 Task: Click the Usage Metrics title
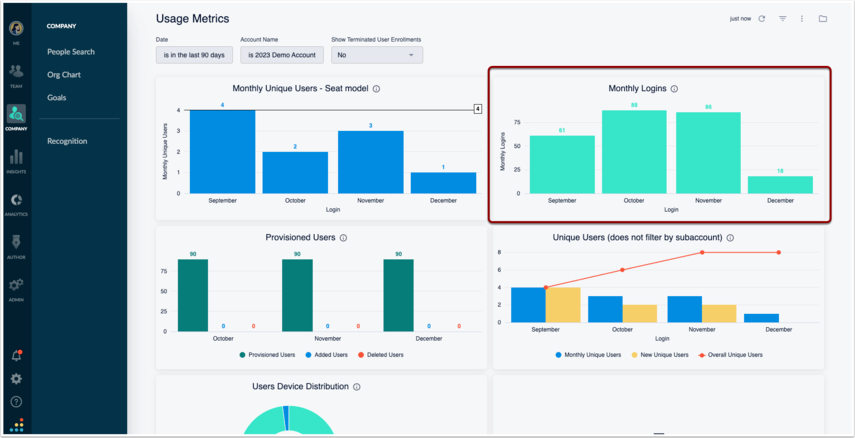coord(192,19)
